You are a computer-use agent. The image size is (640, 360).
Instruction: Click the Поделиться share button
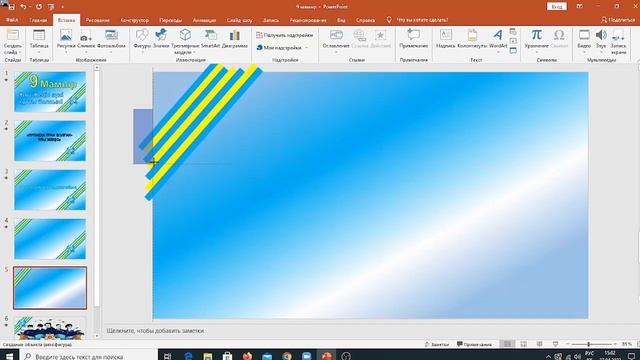click(x=618, y=20)
